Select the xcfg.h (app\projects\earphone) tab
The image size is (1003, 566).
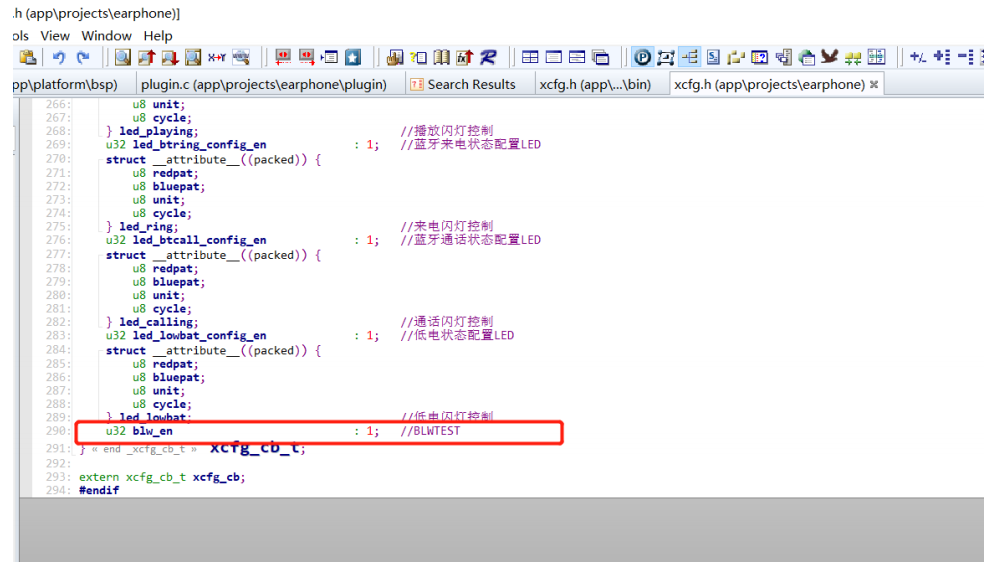pyautogui.click(x=769, y=84)
